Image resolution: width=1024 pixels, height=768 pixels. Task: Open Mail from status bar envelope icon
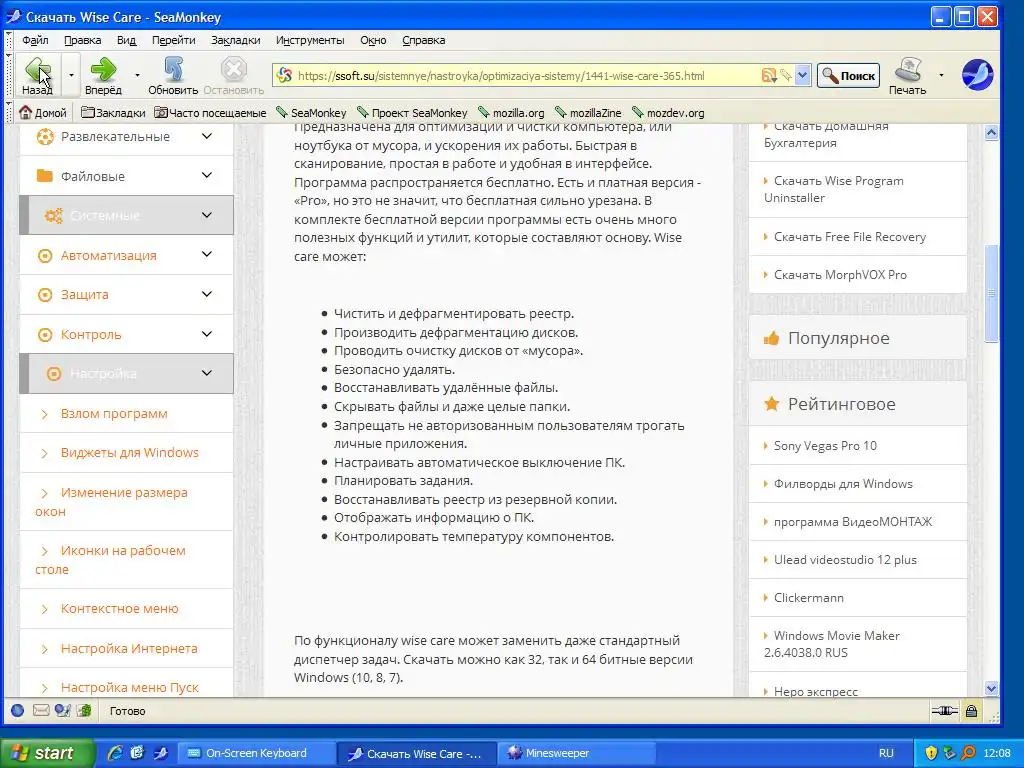[x=40, y=711]
